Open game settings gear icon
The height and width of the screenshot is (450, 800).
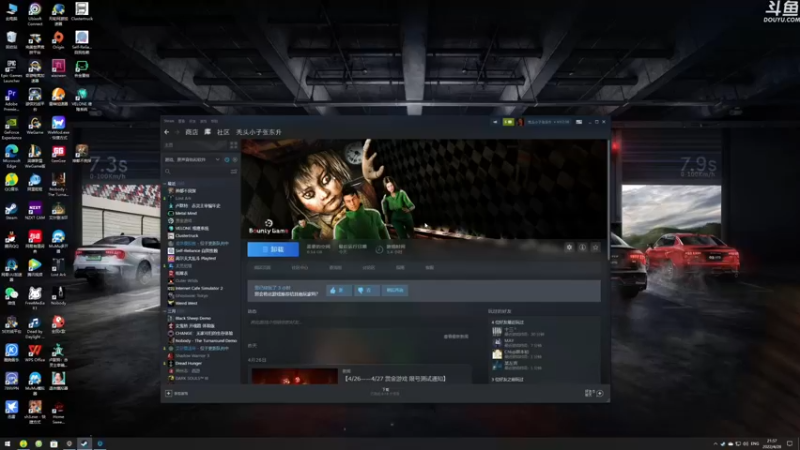[x=569, y=247]
